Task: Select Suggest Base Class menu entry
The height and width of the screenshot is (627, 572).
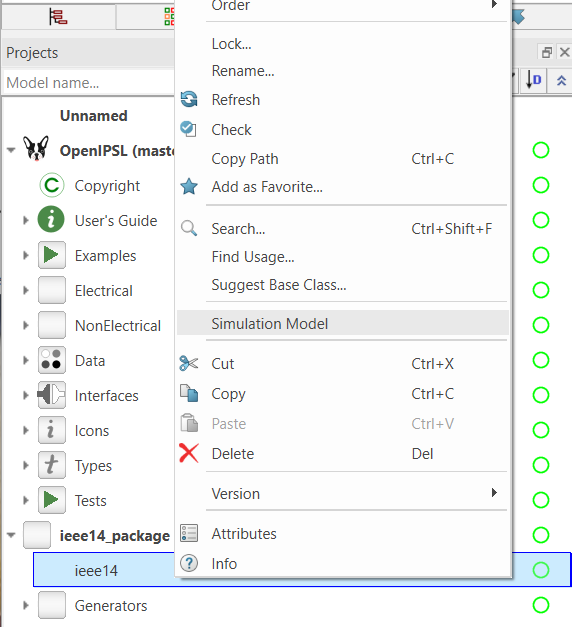Action: 278,285
